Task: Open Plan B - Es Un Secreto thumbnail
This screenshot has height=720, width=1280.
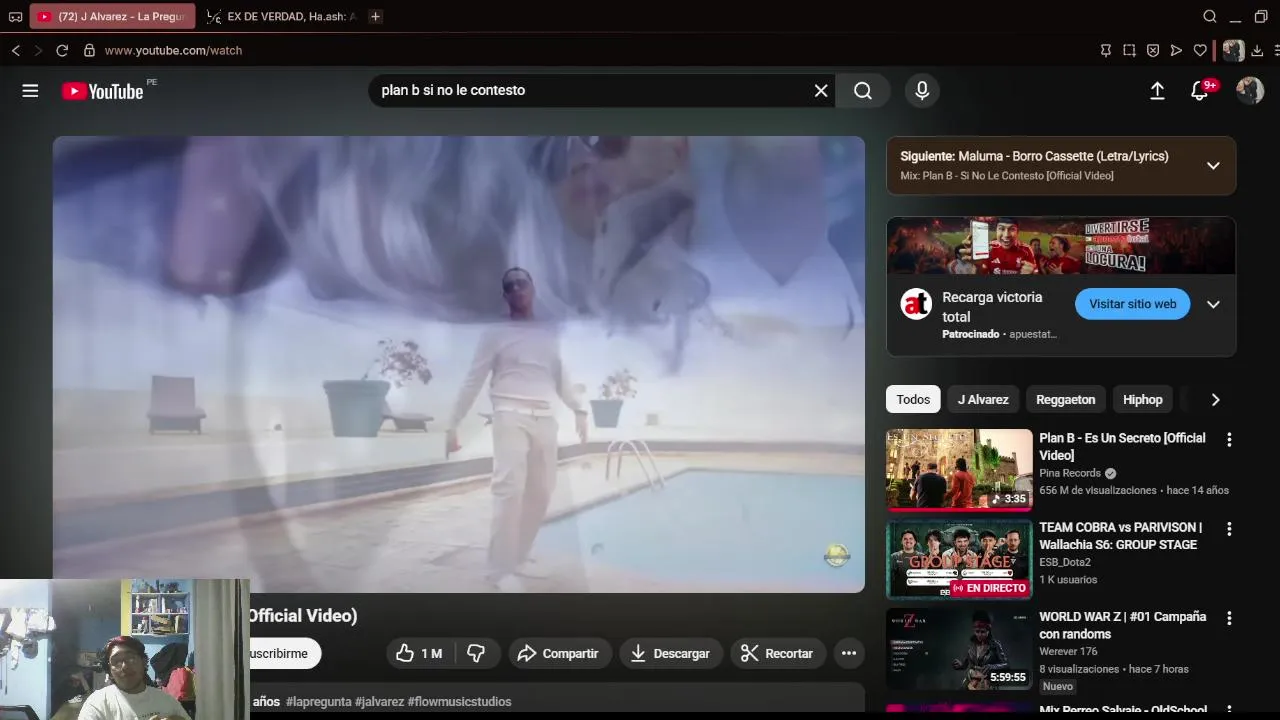Action: (x=959, y=470)
